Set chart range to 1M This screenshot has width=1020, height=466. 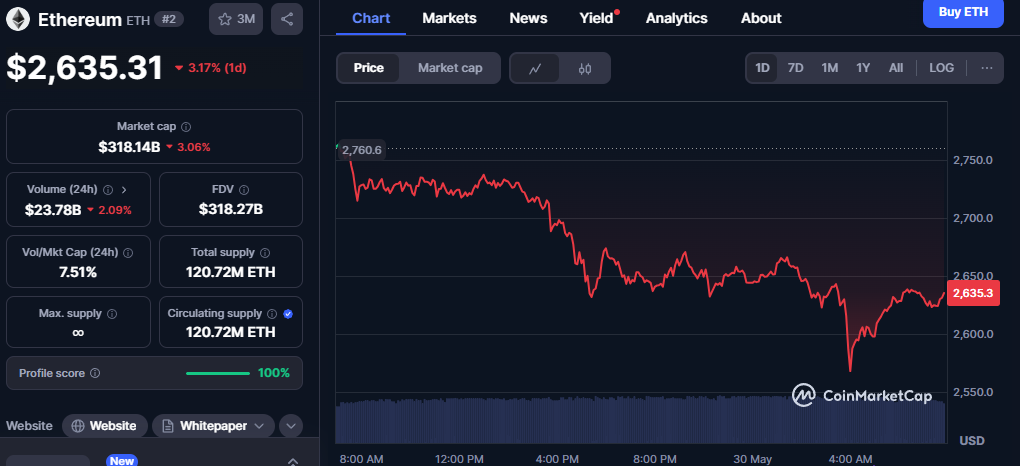(829, 68)
